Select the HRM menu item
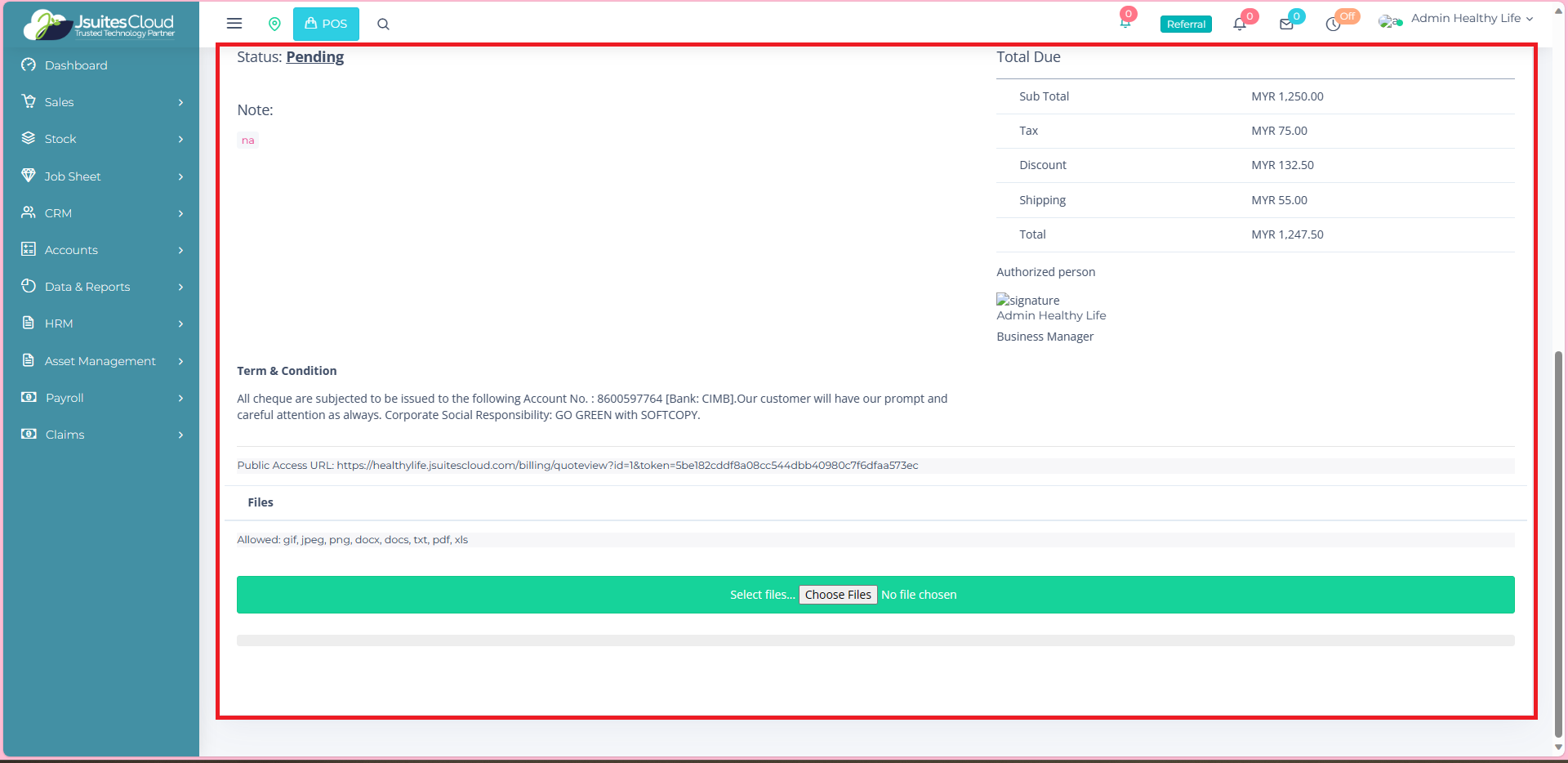The height and width of the screenshot is (763, 1568). pyautogui.click(x=59, y=323)
